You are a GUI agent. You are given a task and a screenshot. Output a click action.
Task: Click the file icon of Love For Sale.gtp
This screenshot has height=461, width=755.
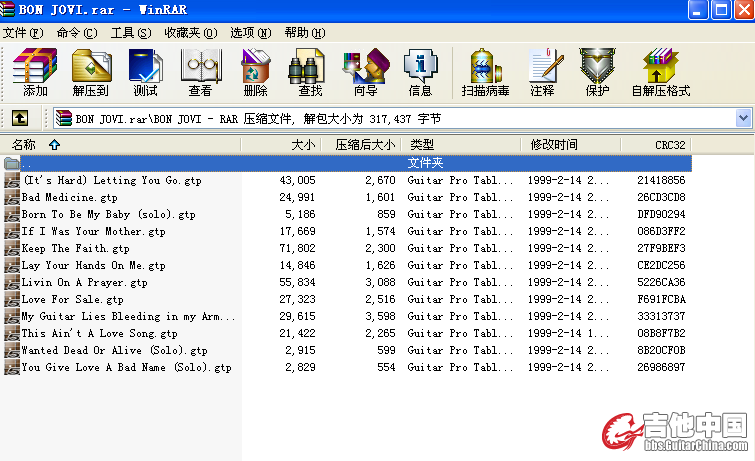pyautogui.click(x=12, y=300)
